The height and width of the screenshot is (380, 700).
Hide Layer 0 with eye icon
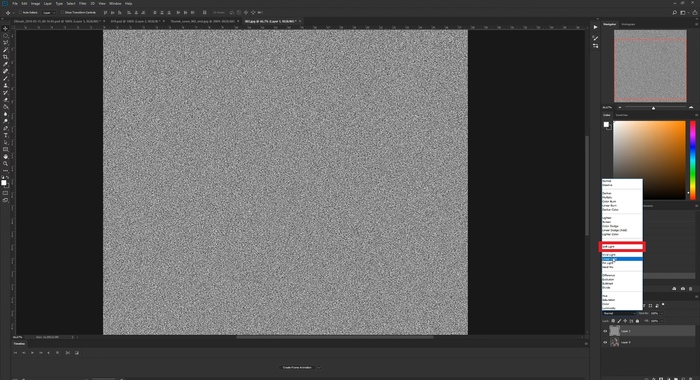coord(605,342)
